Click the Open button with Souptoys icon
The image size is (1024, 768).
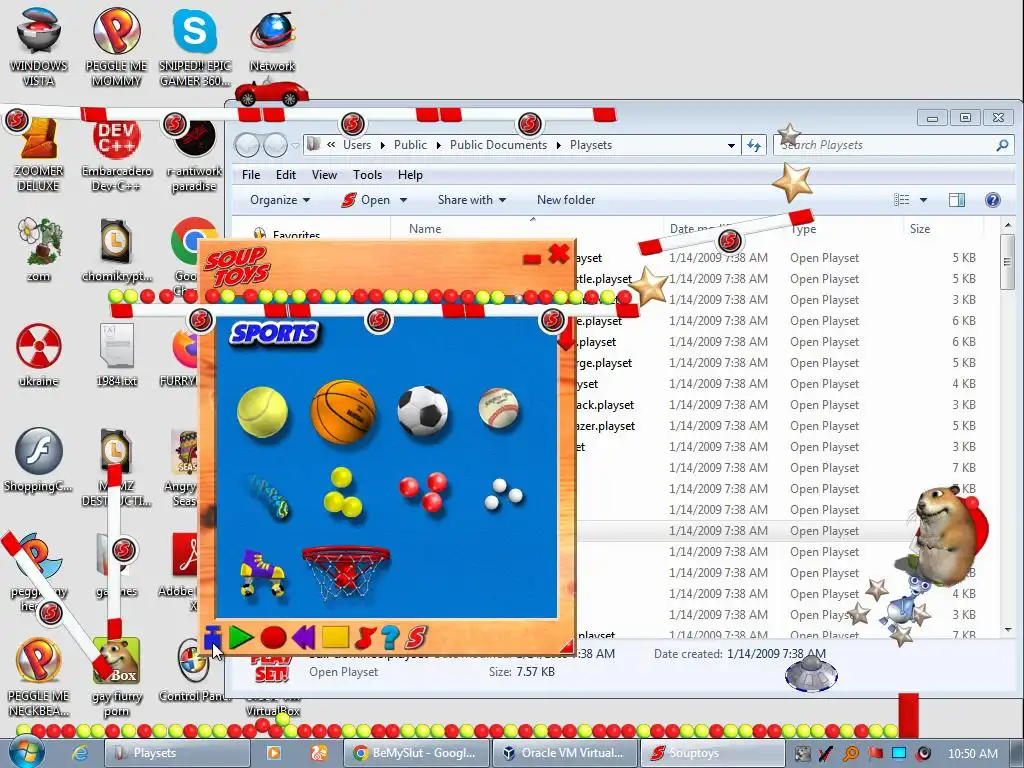coord(366,200)
